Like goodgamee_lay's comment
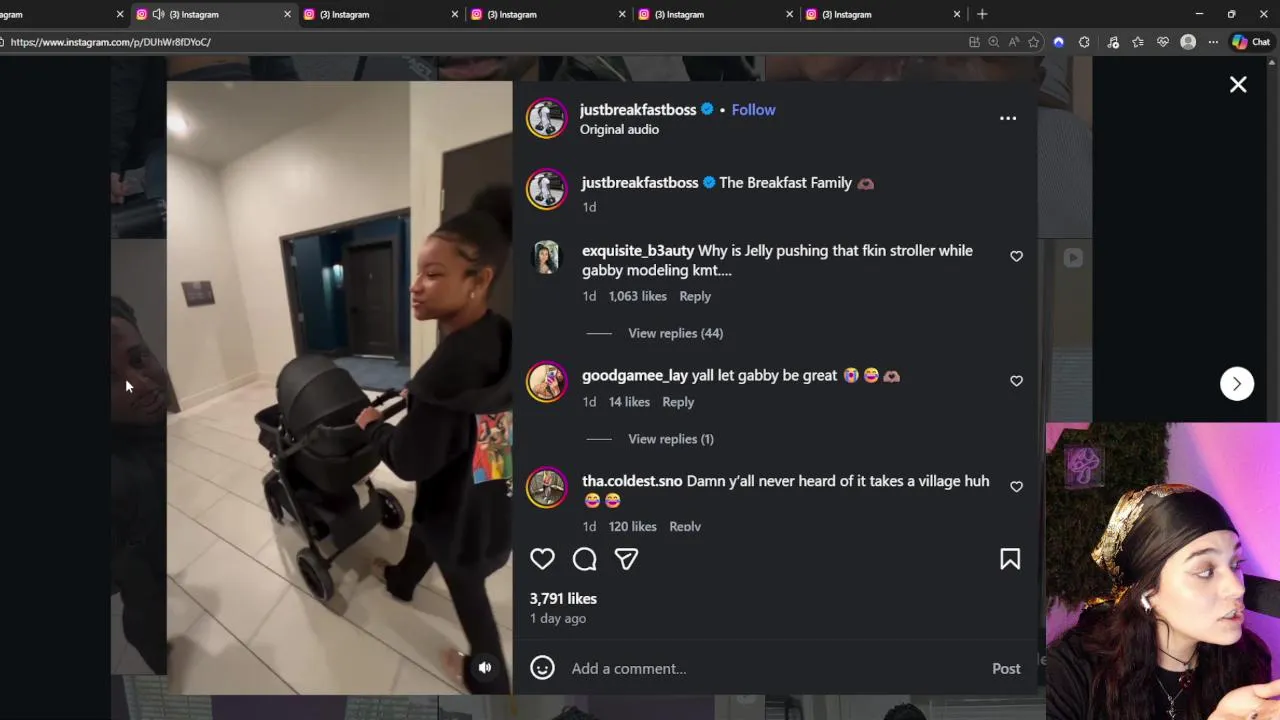 click(x=1016, y=381)
